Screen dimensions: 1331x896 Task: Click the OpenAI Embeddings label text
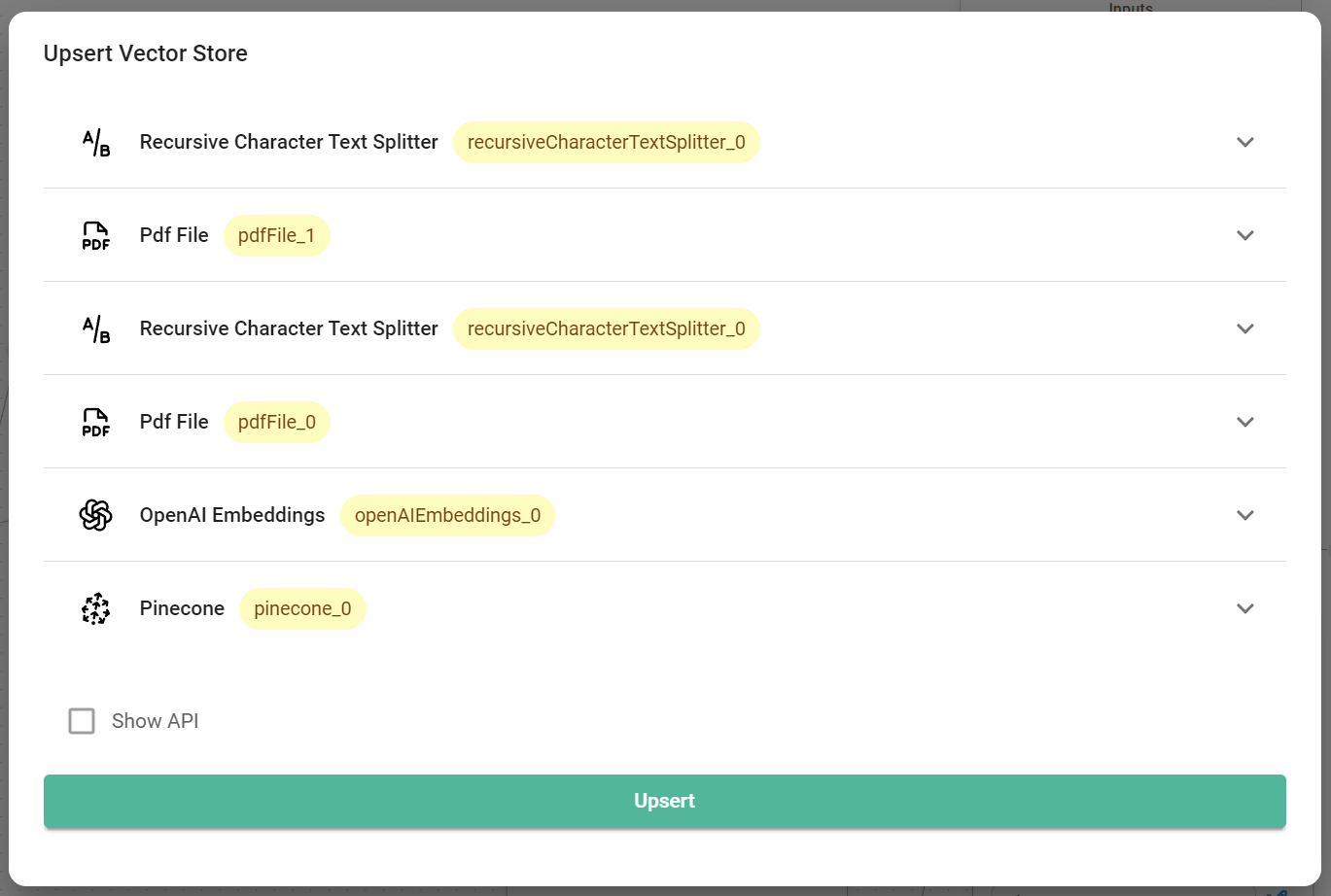coord(232,515)
